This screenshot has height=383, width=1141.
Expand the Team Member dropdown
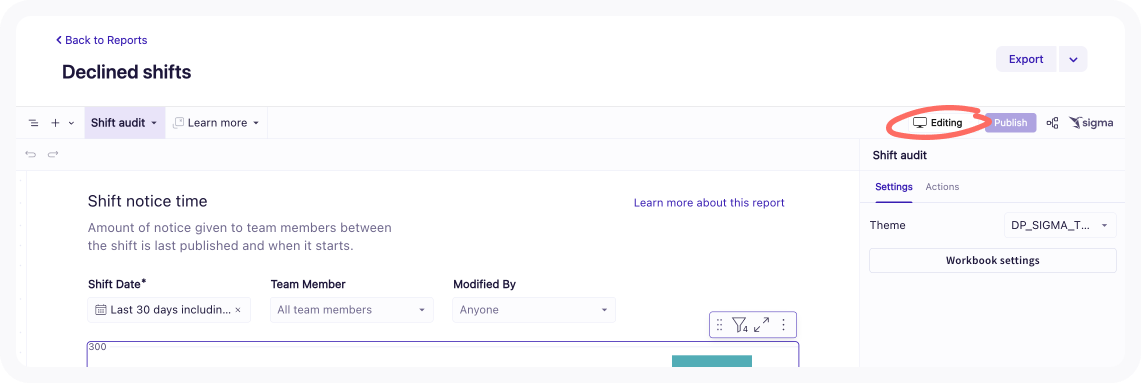coord(351,310)
